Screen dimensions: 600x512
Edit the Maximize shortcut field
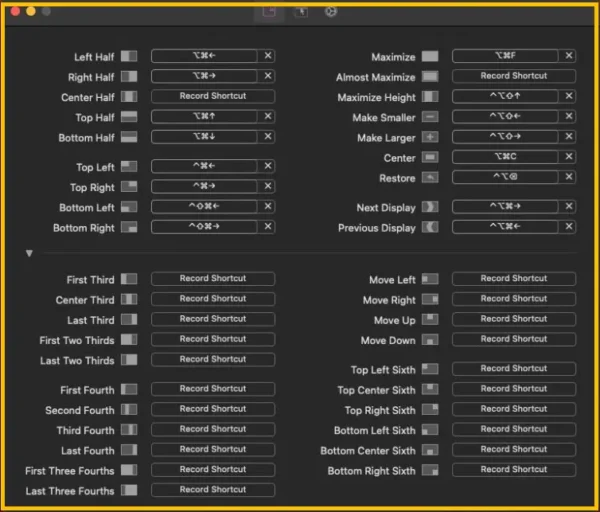(505, 56)
